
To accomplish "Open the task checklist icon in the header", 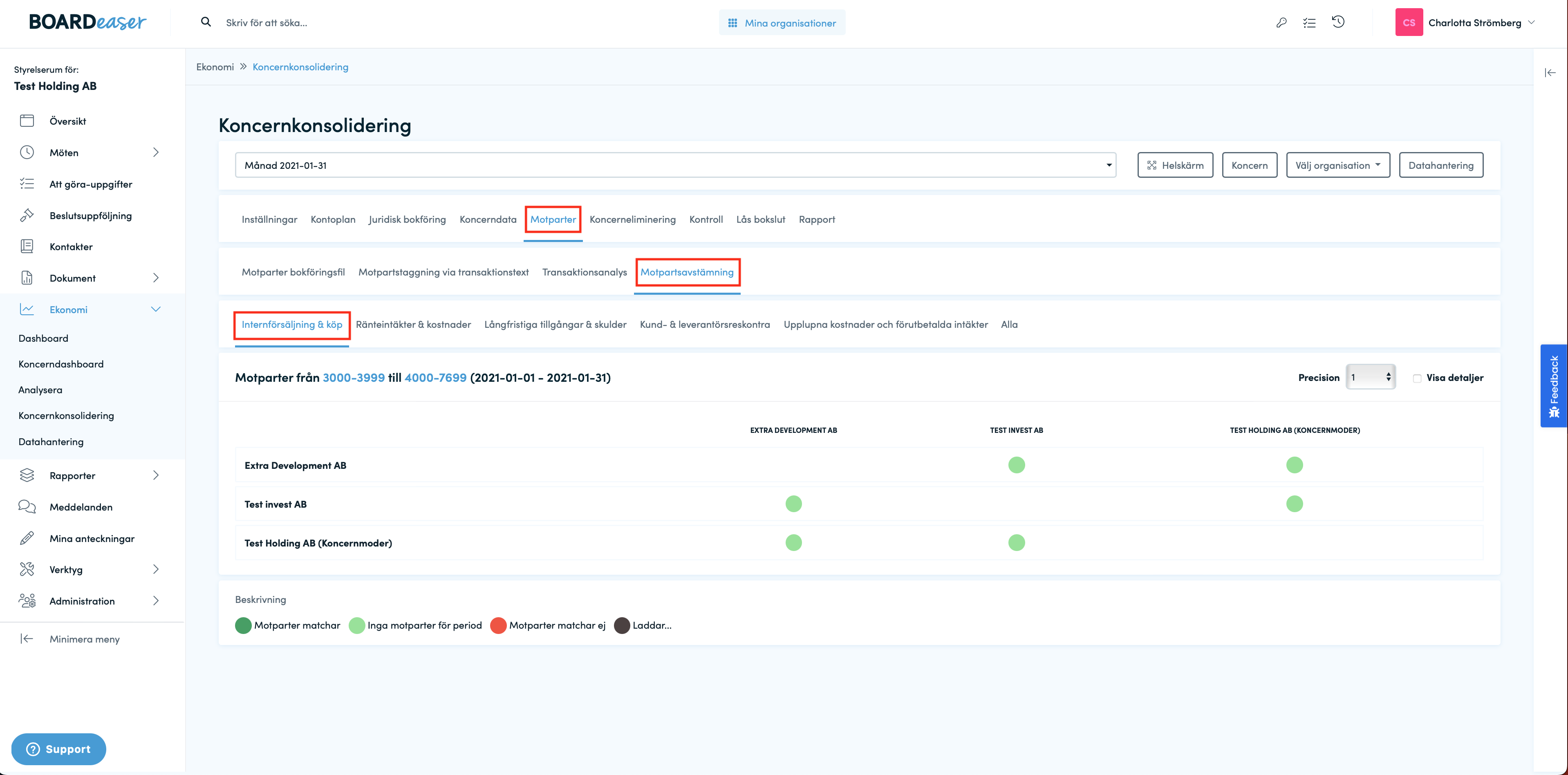I will (1309, 22).
